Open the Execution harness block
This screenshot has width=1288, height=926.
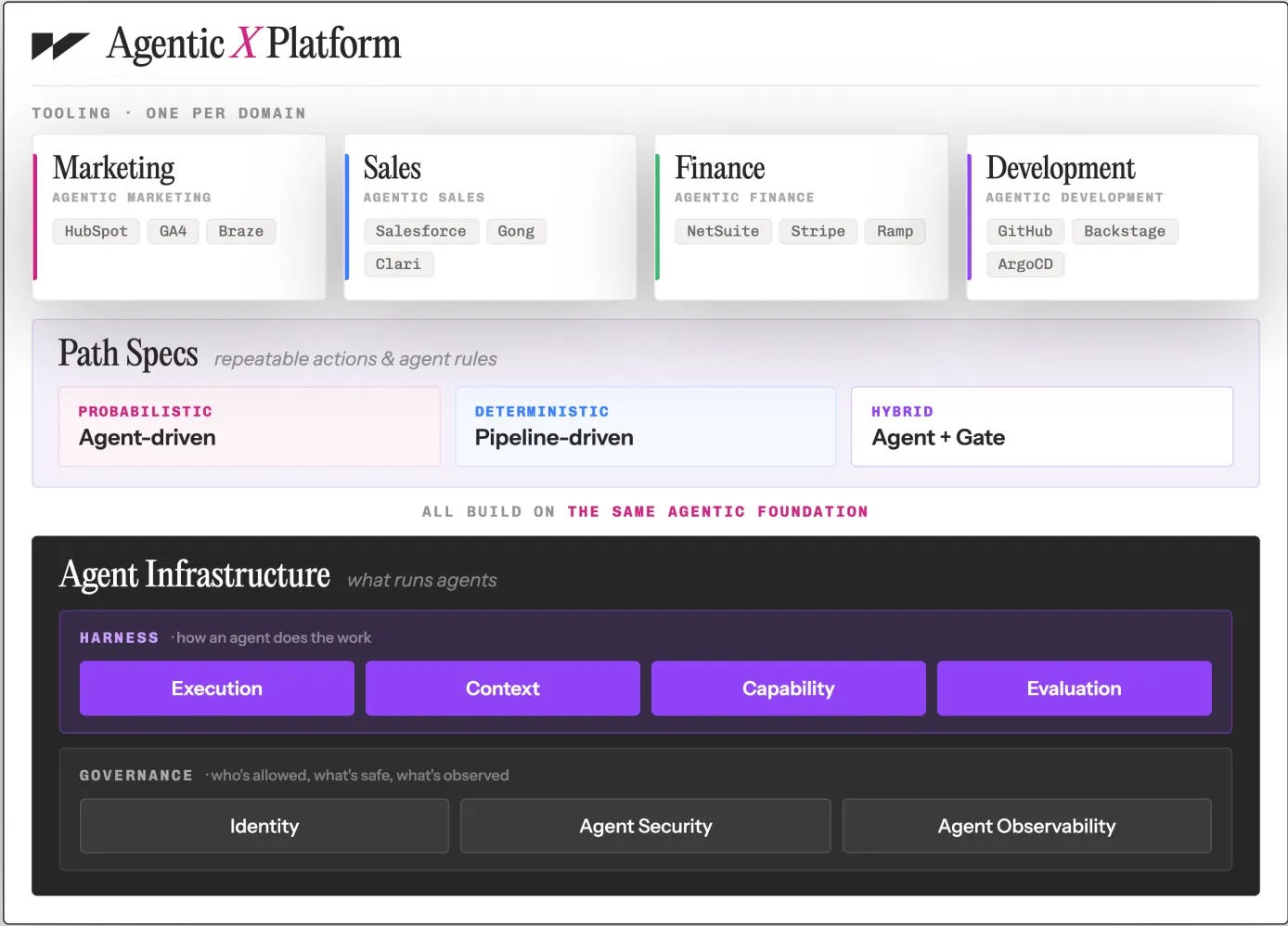click(x=217, y=688)
